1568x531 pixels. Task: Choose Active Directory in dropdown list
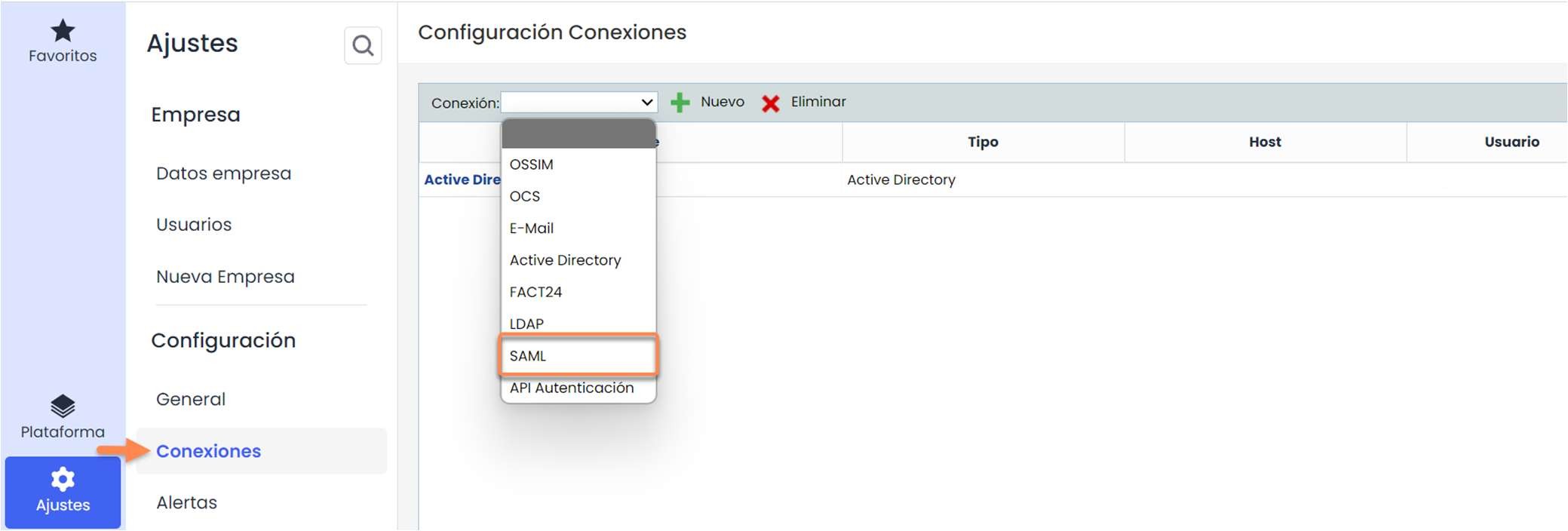565,260
